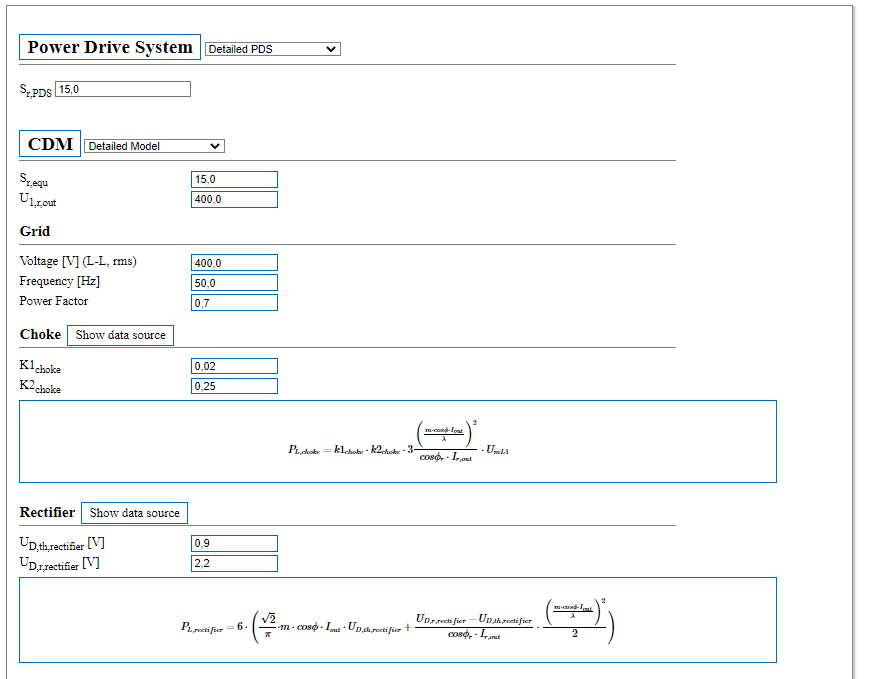Focus the K2 choke input field
This screenshot has width=874, height=679.
pyautogui.click(x=234, y=386)
